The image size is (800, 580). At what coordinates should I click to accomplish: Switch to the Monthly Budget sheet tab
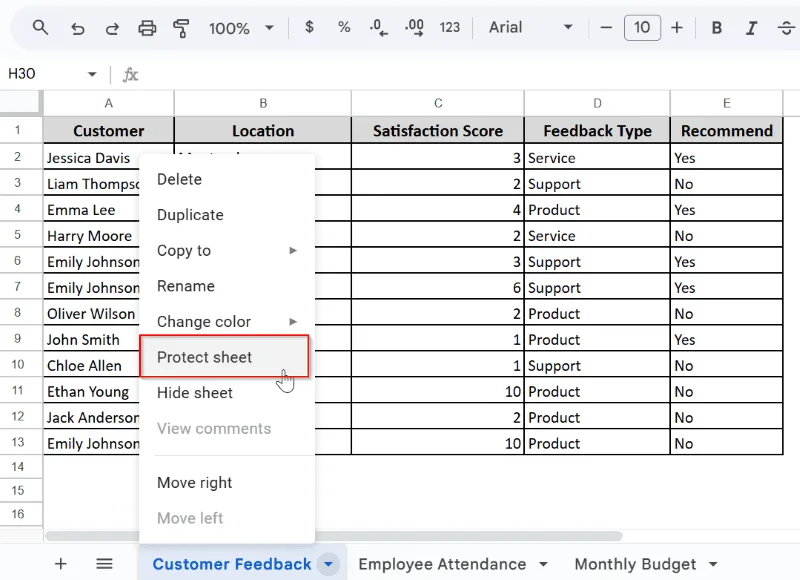(x=635, y=564)
